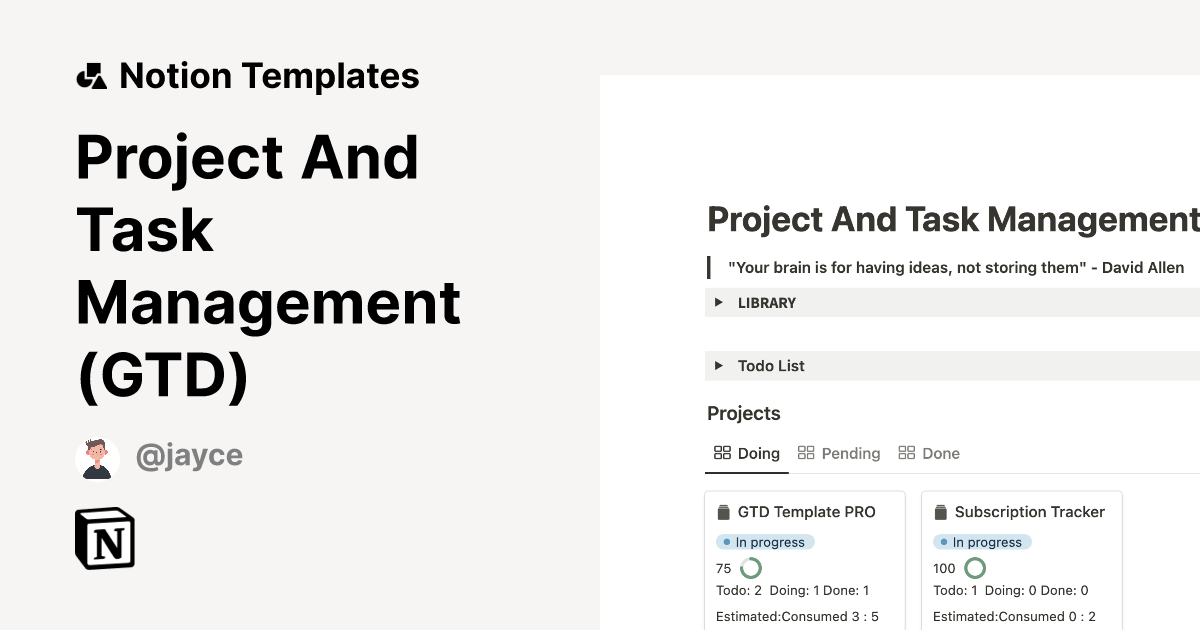Open the @jayce profile link
1200x630 pixels.
(x=189, y=456)
